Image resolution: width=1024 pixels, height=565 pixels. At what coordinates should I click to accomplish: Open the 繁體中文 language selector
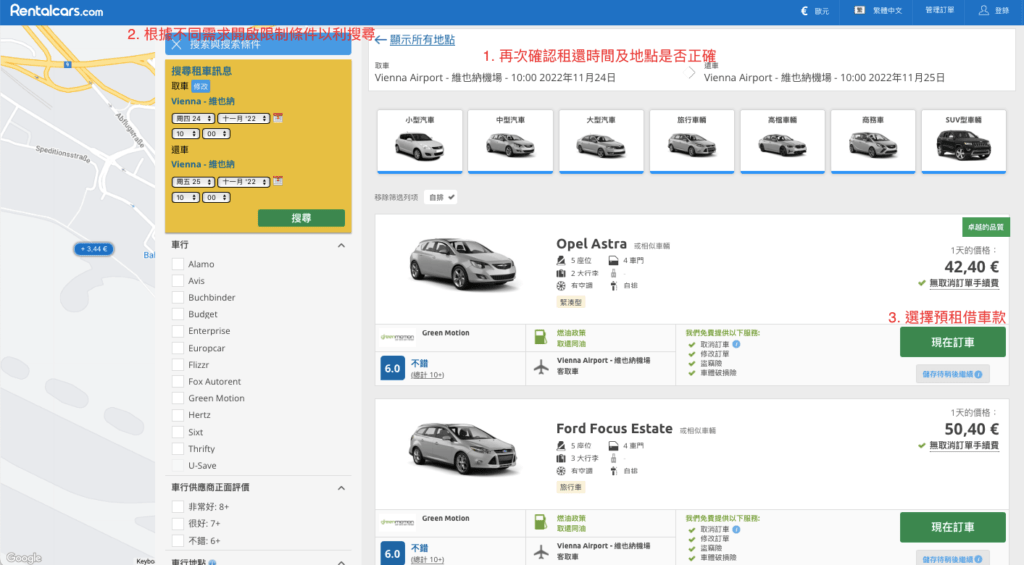click(x=878, y=10)
